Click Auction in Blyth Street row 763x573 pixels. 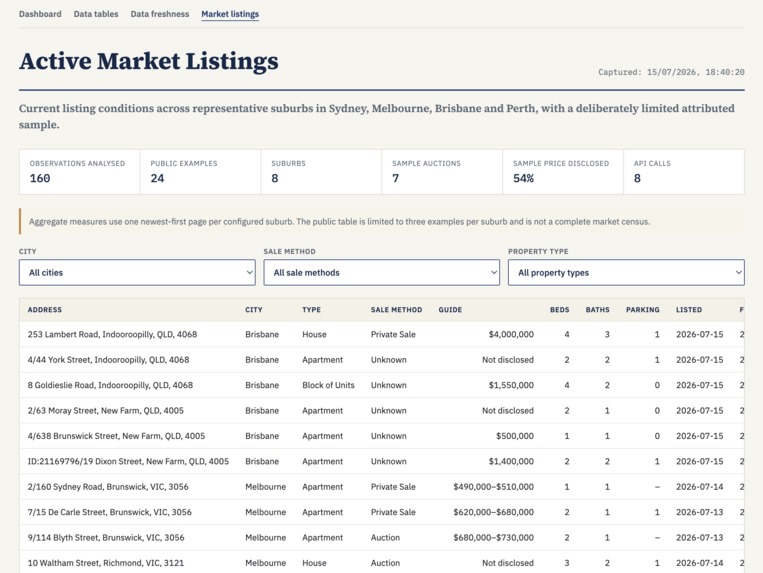(x=385, y=537)
